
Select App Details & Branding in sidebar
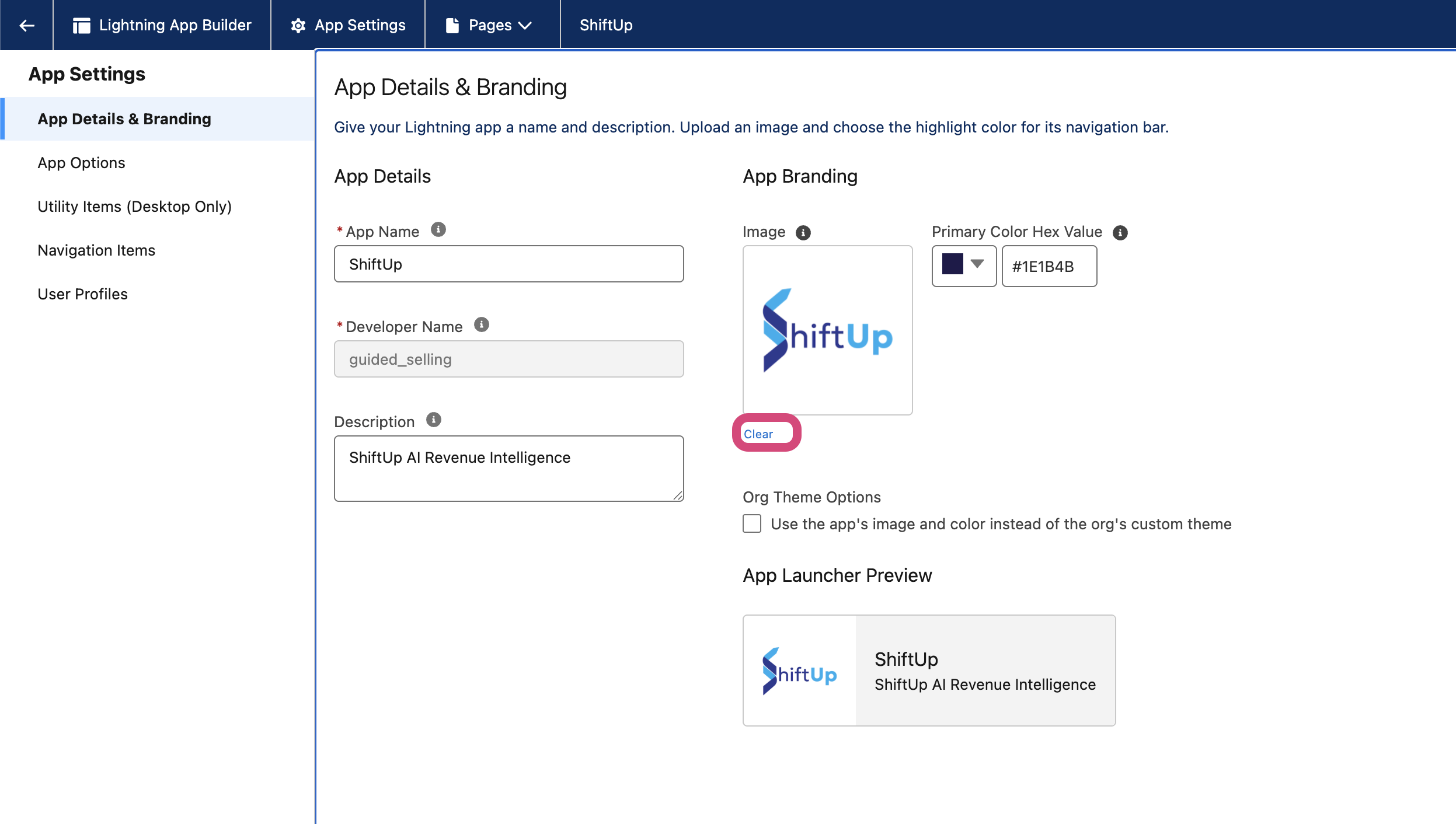pyautogui.click(x=158, y=119)
